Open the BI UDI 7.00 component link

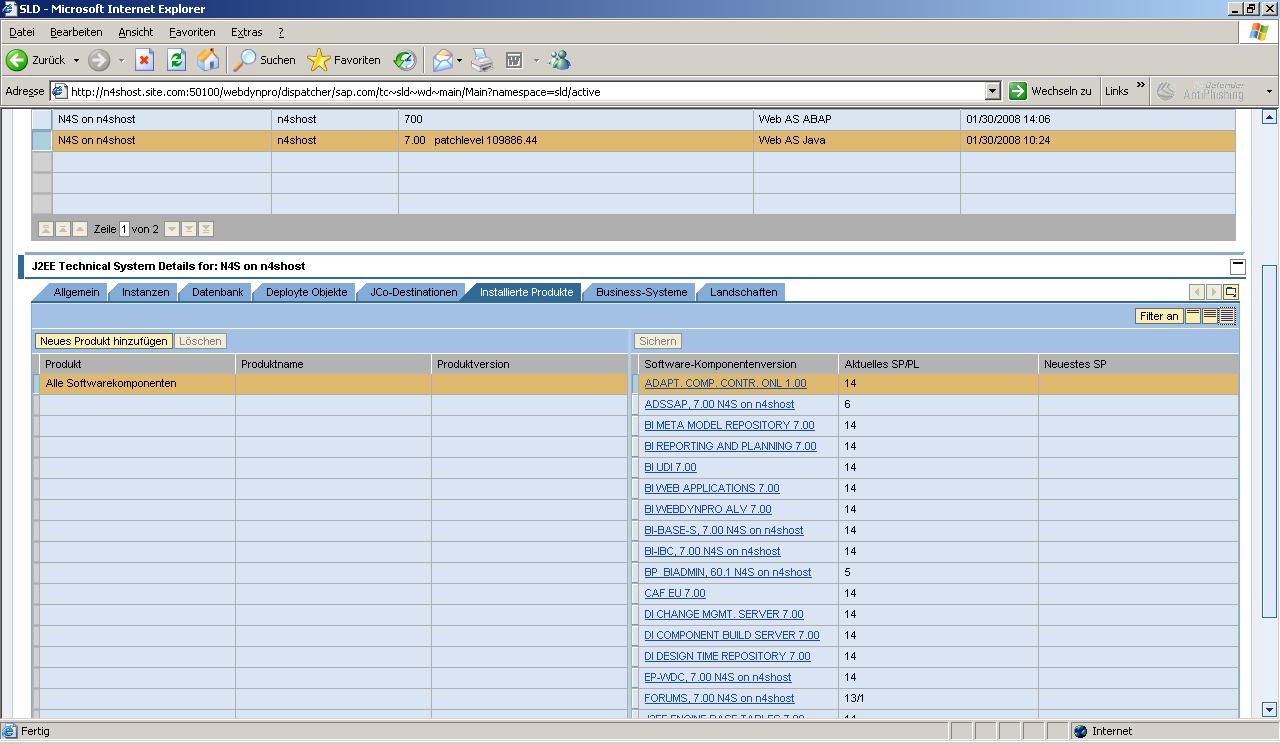click(x=670, y=467)
